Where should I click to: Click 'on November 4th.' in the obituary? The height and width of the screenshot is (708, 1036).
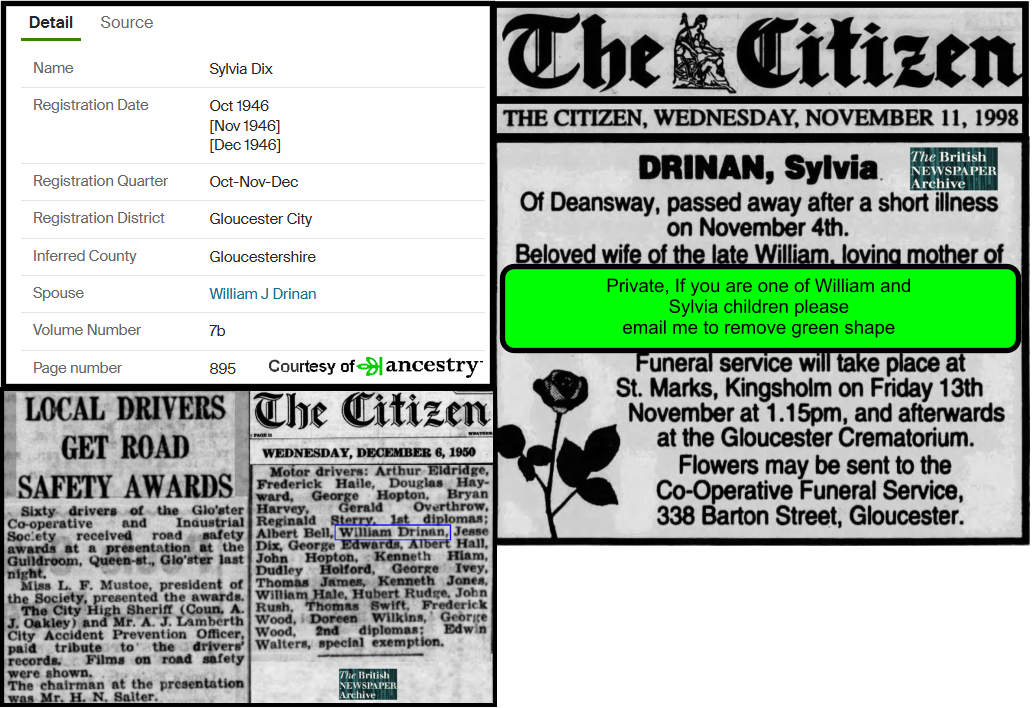coord(757,229)
